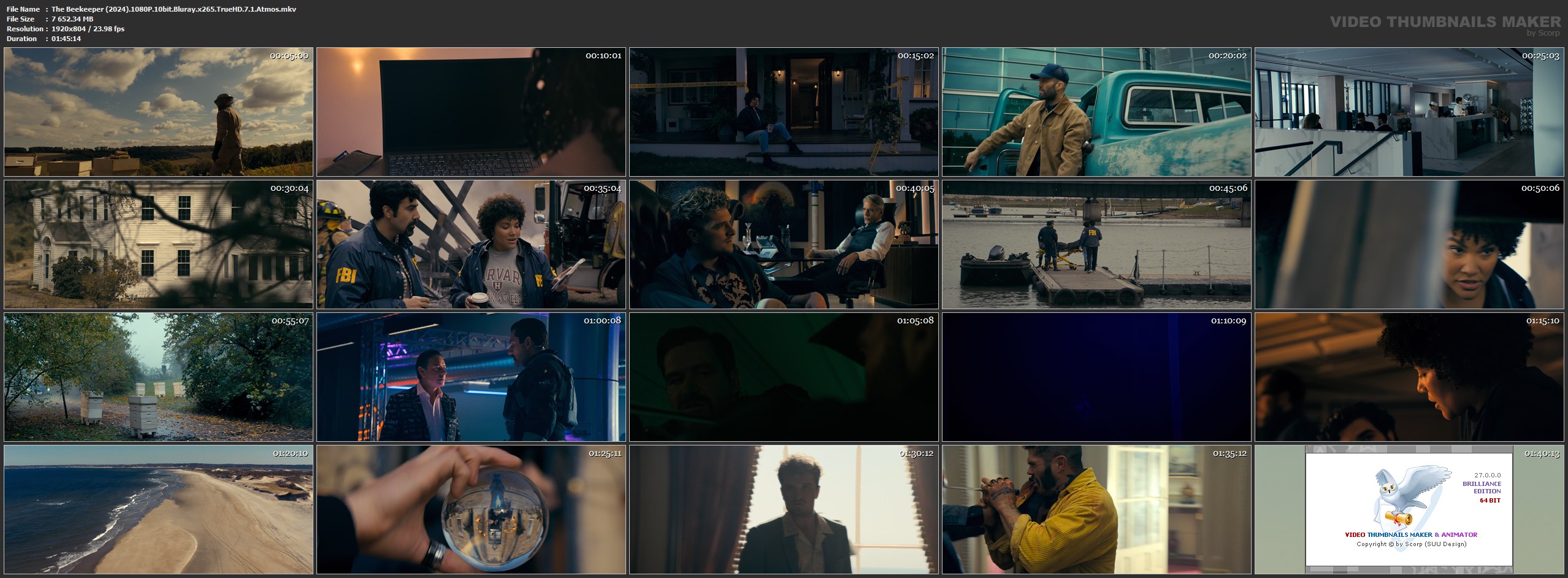This screenshot has width=1568, height=578.
Task: Open the porch night scene at 00:15:02
Action: 784,112
